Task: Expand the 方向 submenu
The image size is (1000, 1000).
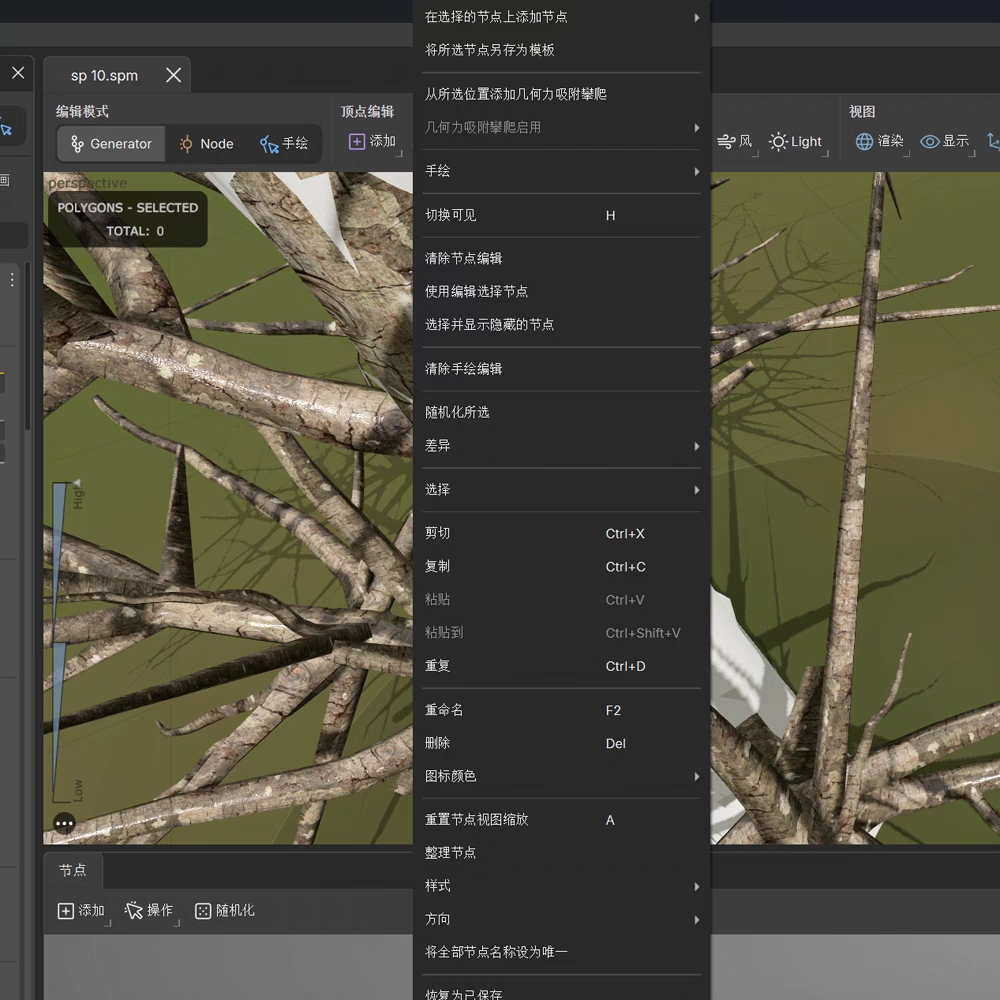Action: tap(562, 919)
